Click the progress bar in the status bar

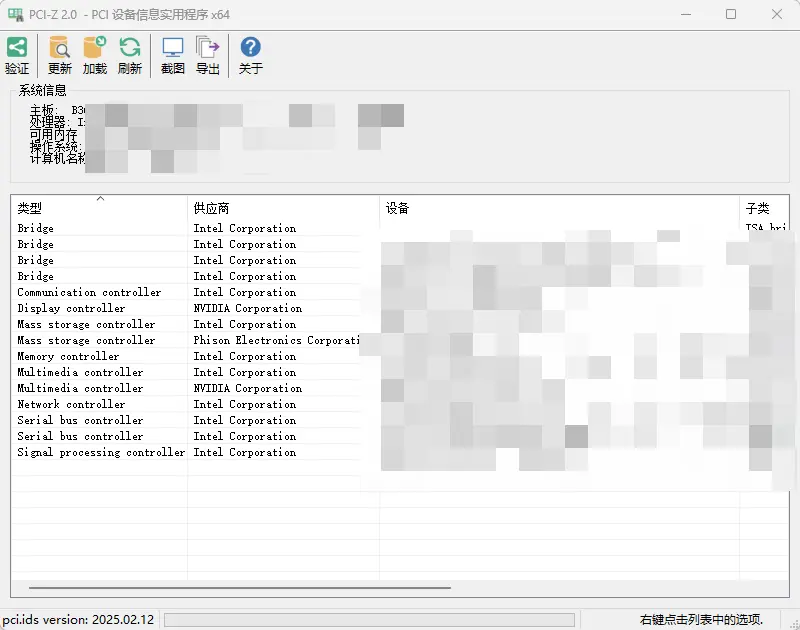369,620
